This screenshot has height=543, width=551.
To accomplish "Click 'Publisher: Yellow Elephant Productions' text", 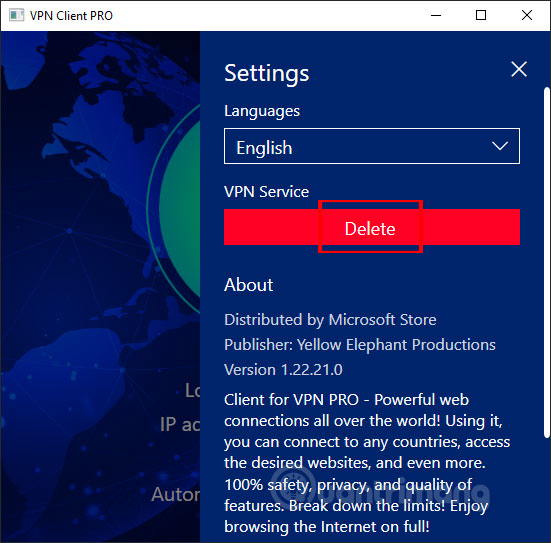I will click(x=360, y=345).
